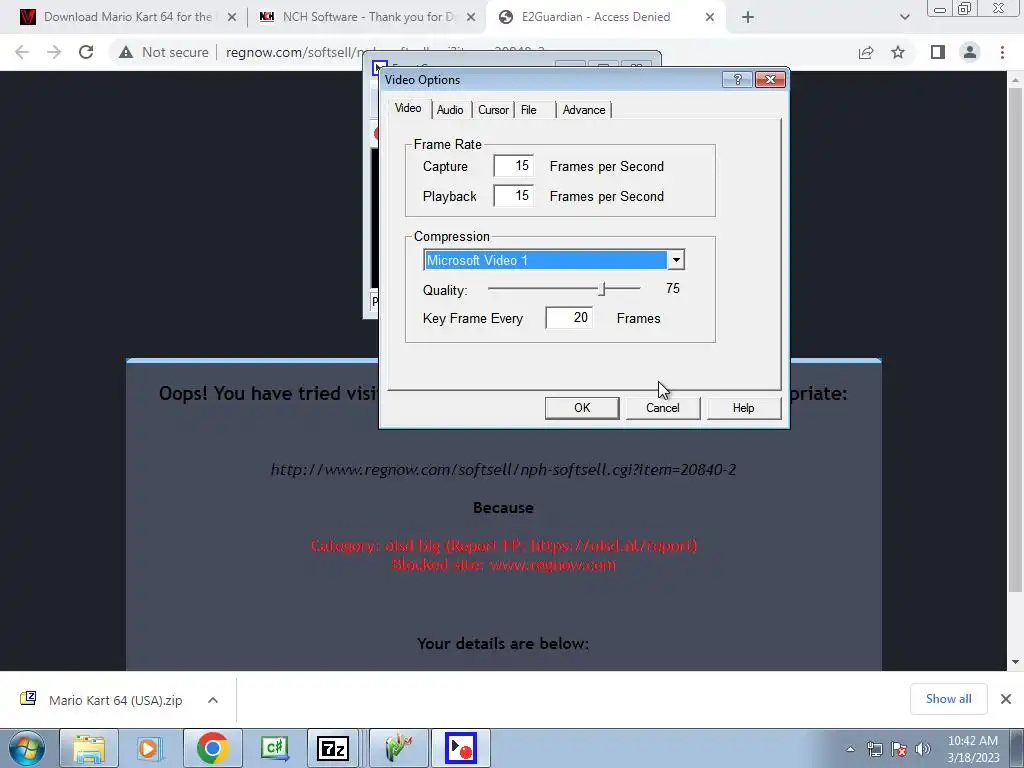Click the page scrollbar up arrow
Screen dimensions: 1024x768
click(x=1016, y=80)
